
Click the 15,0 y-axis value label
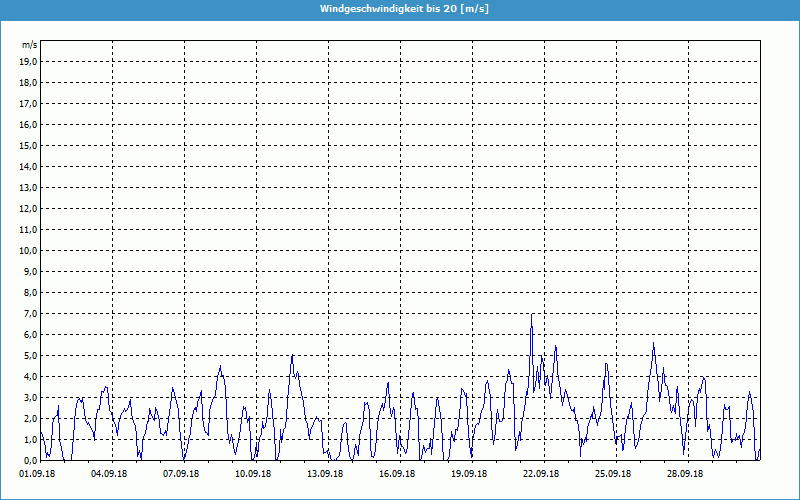28,145
